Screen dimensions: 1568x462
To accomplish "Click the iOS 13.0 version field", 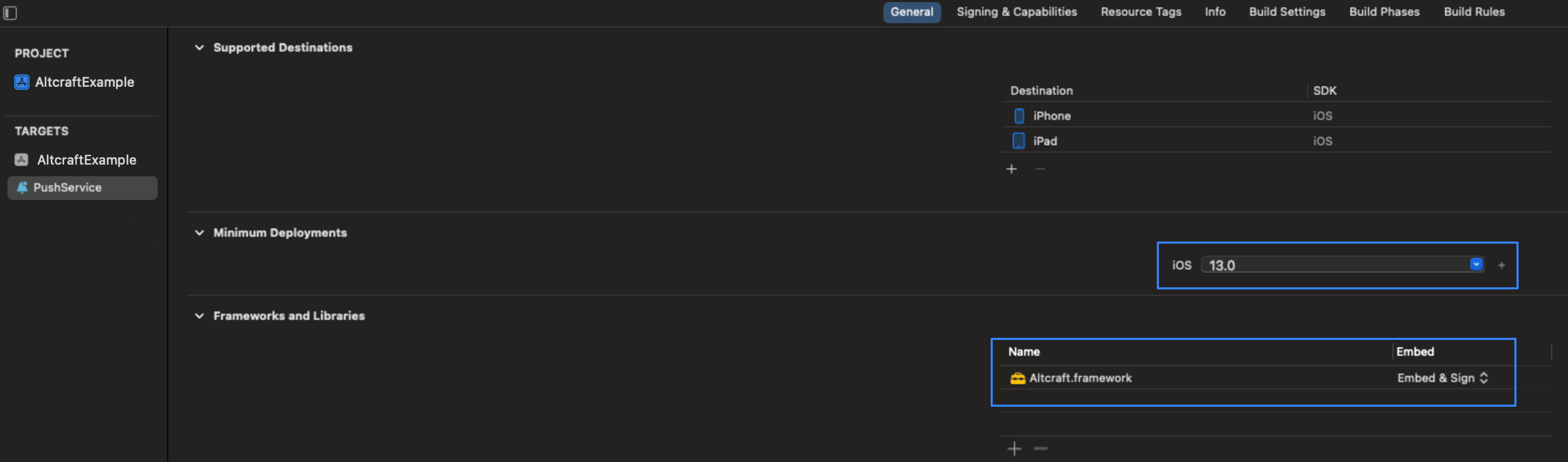I will (1341, 265).
